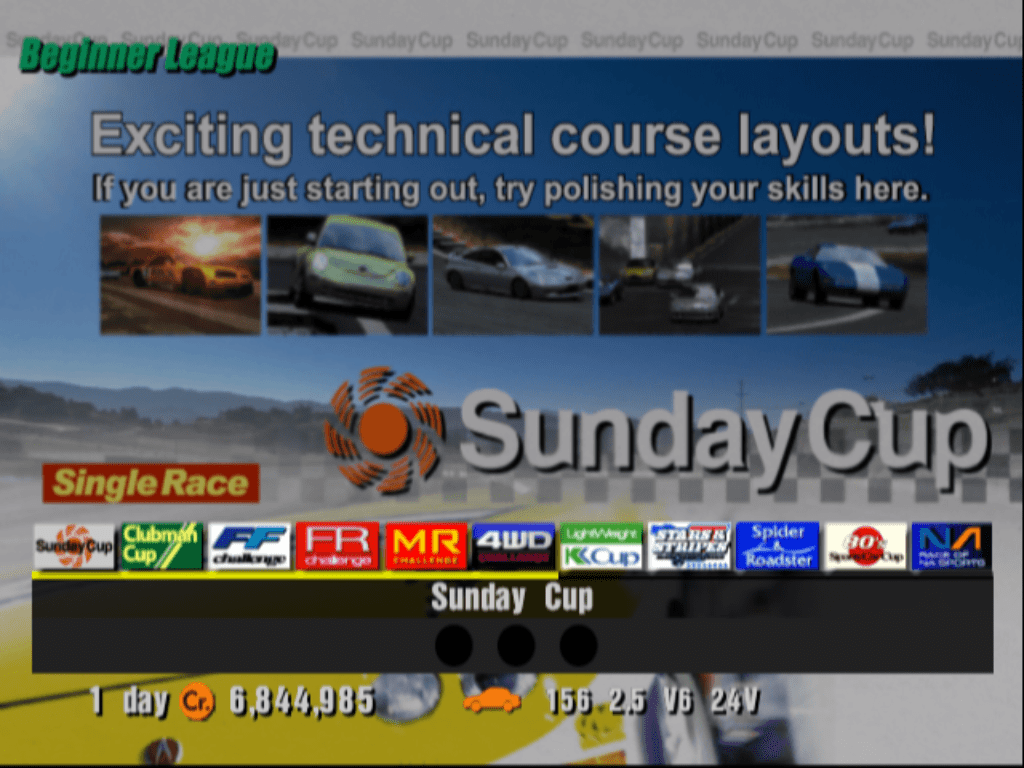Select the 4WD Challenge icon

tap(513, 546)
